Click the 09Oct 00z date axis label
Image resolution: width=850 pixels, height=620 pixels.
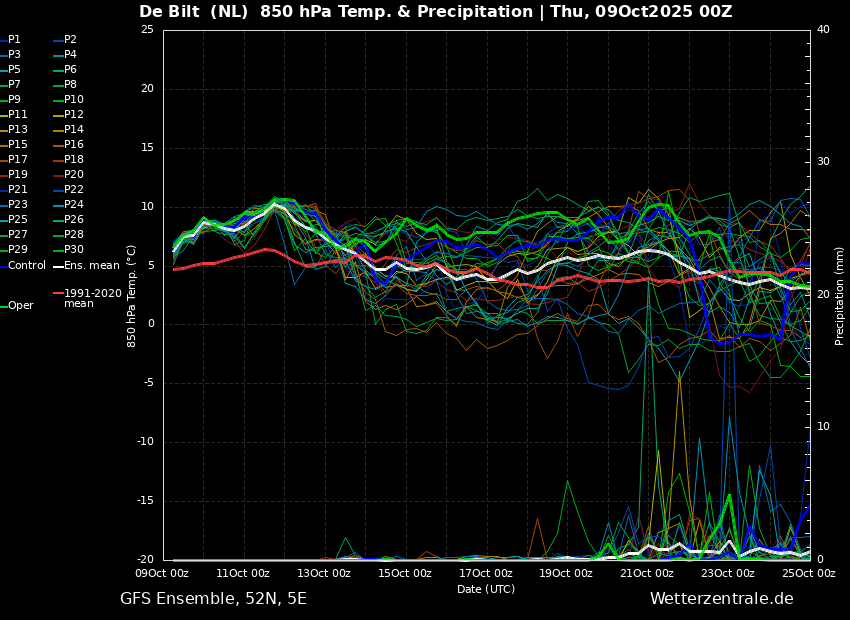pos(163,573)
